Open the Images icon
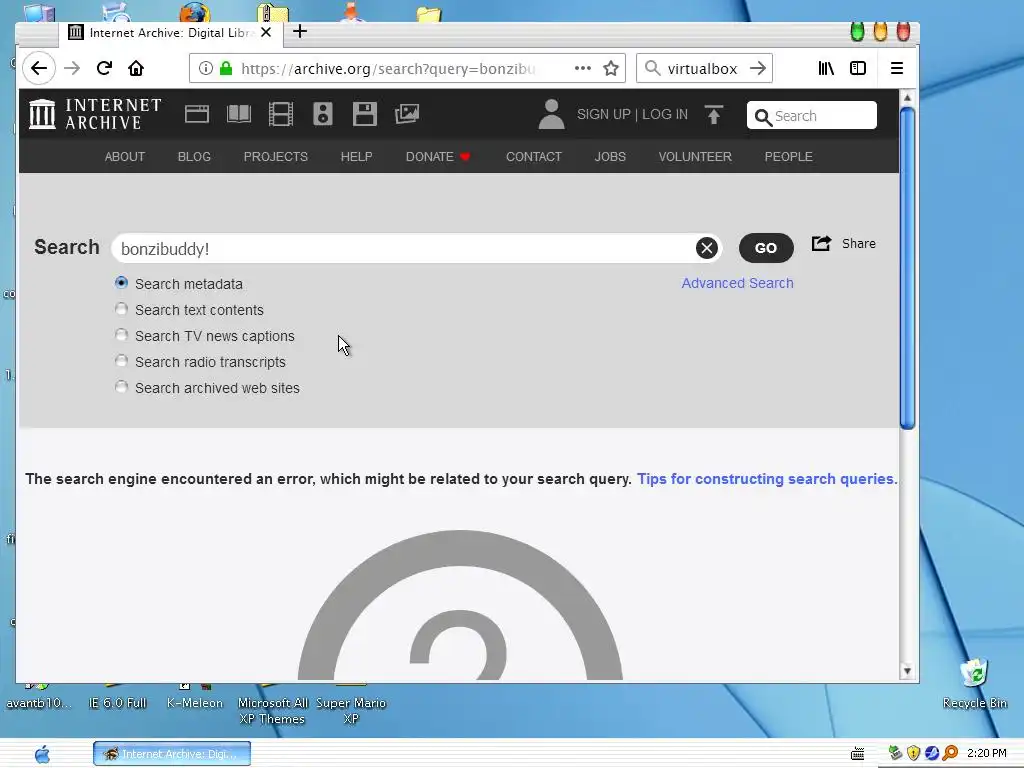This screenshot has height=768, width=1024. [x=407, y=114]
